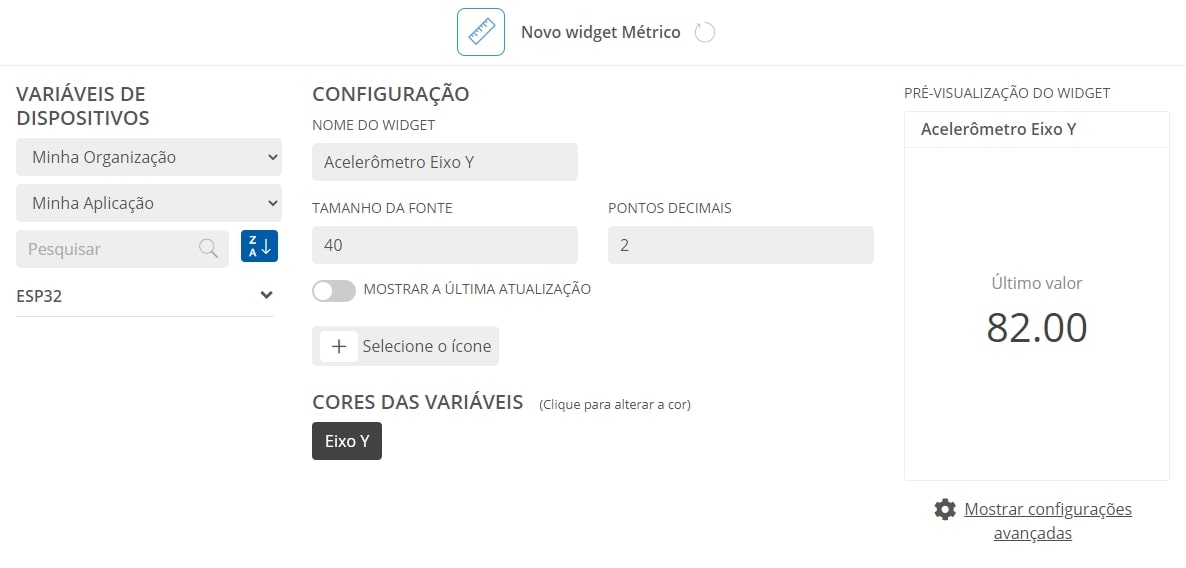Click the advanced settings gear icon
Image resolution: width=1186 pixels, height=568 pixels.
coord(945,509)
